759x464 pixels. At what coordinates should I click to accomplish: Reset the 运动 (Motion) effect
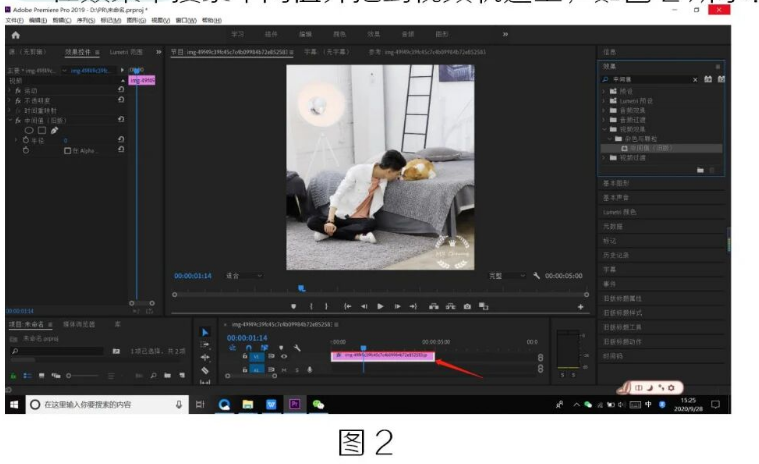[121, 90]
